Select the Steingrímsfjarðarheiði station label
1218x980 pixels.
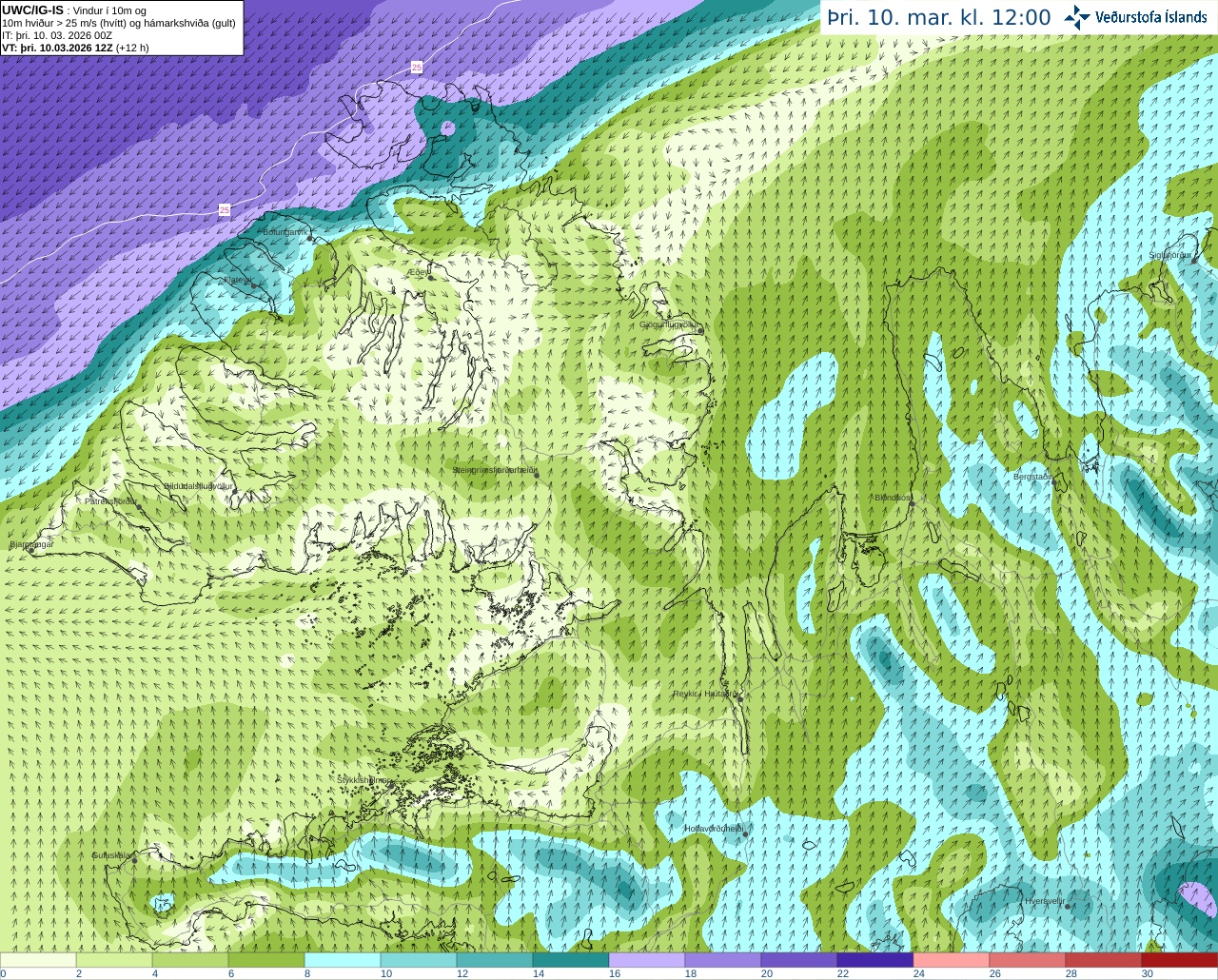click(494, 470)
